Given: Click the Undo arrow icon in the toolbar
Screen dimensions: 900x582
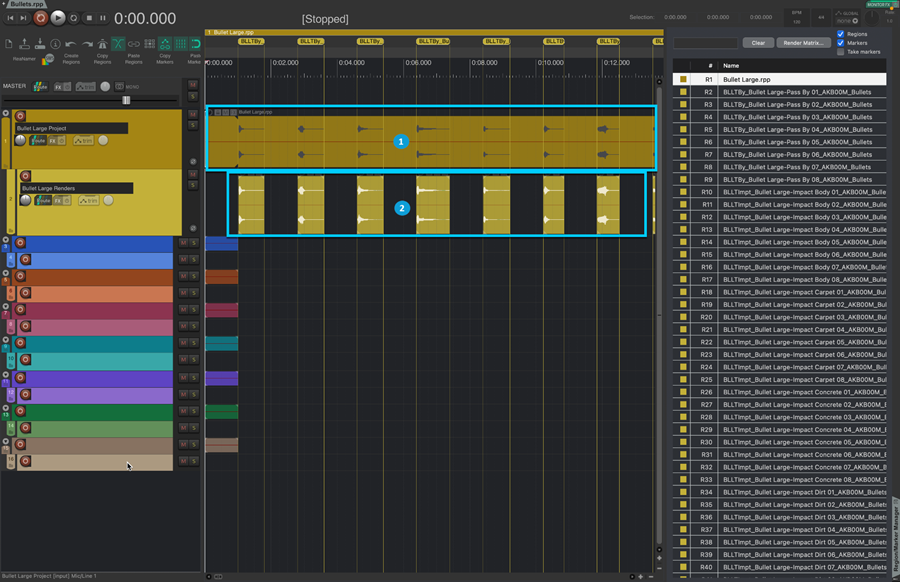Looking at the screenshot, I should (x=71, y=44).
